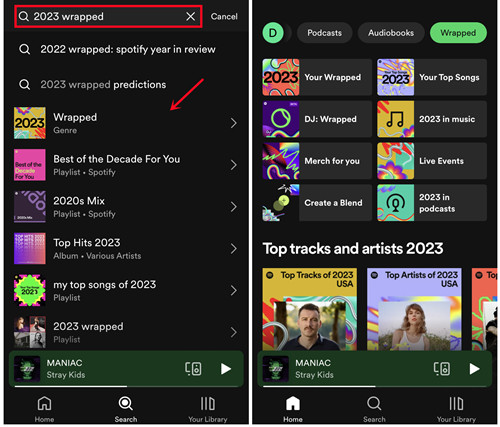Open the profile avatar 'D'

(x=273, y=33)
